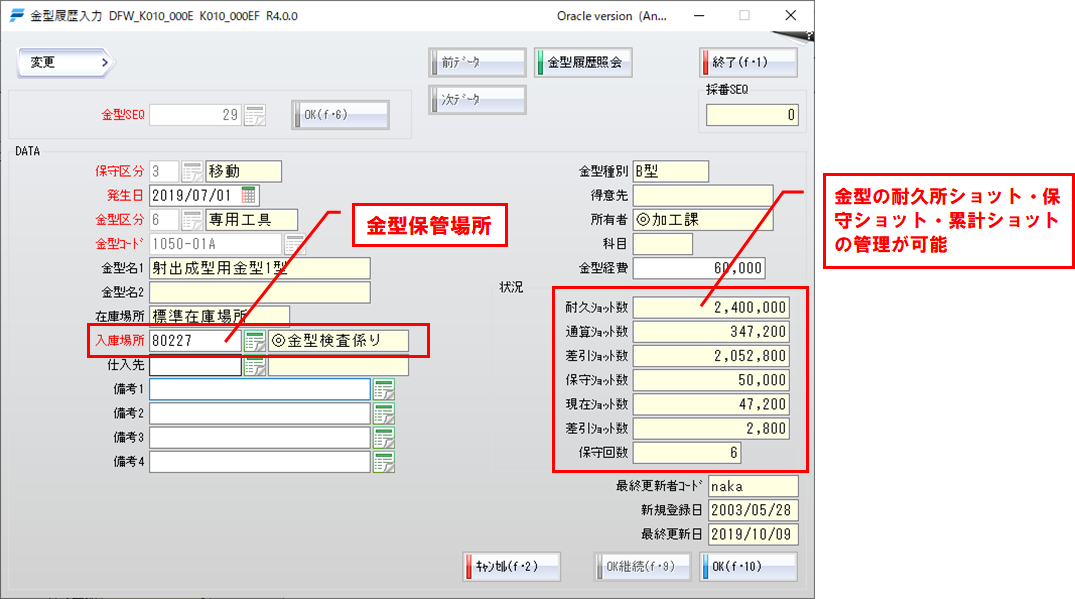Image resolution: width=1075 pixels, height=599 pixels.
Task: Click the empty 得意先 field
Action: pos(703,195)
